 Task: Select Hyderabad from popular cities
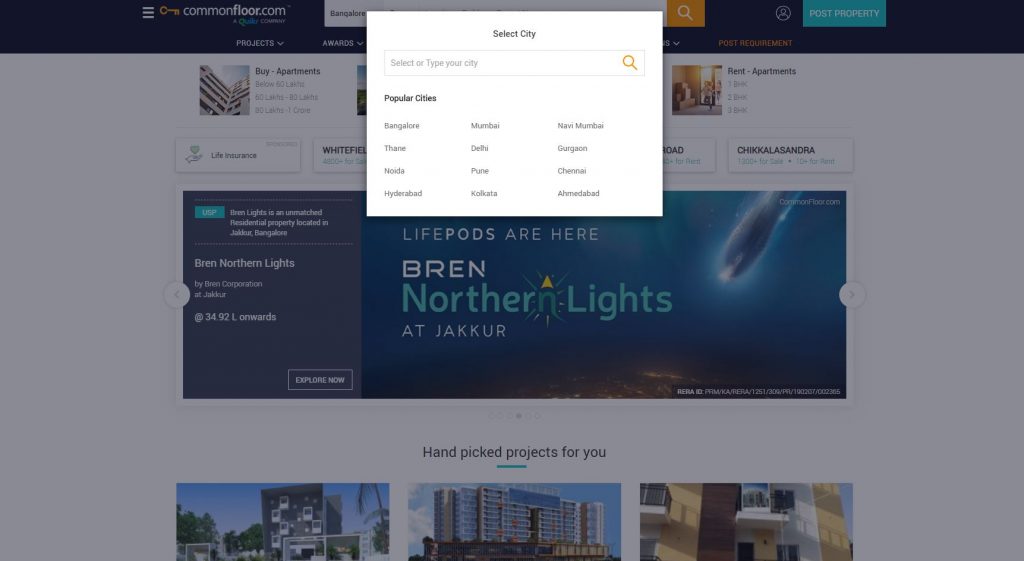[403, 193]
